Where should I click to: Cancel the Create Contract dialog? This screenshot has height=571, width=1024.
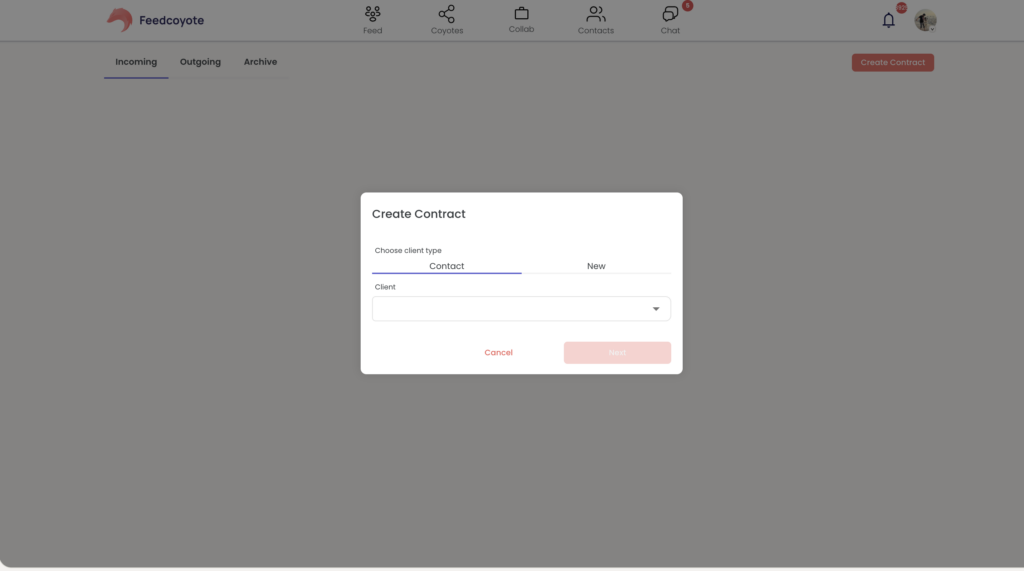click(x=498, y=353)
